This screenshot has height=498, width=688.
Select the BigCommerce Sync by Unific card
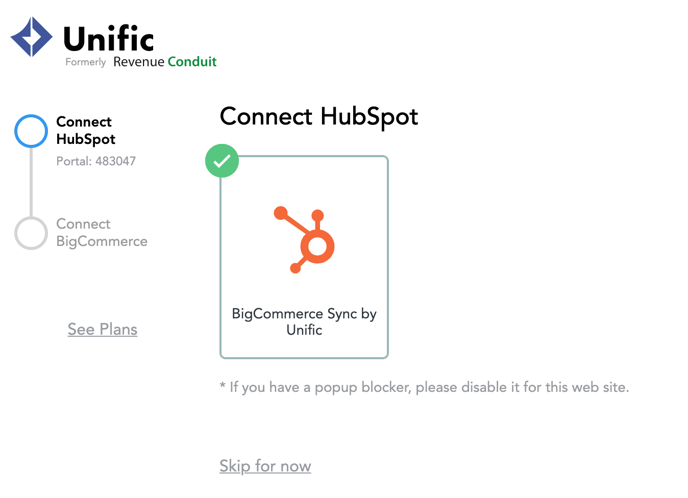tap(304, 257)
